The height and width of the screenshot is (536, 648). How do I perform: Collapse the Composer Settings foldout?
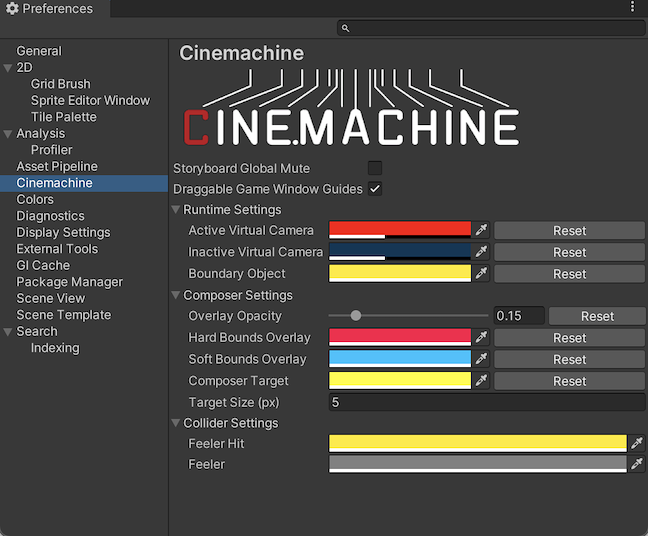click(x=176, y=296)
